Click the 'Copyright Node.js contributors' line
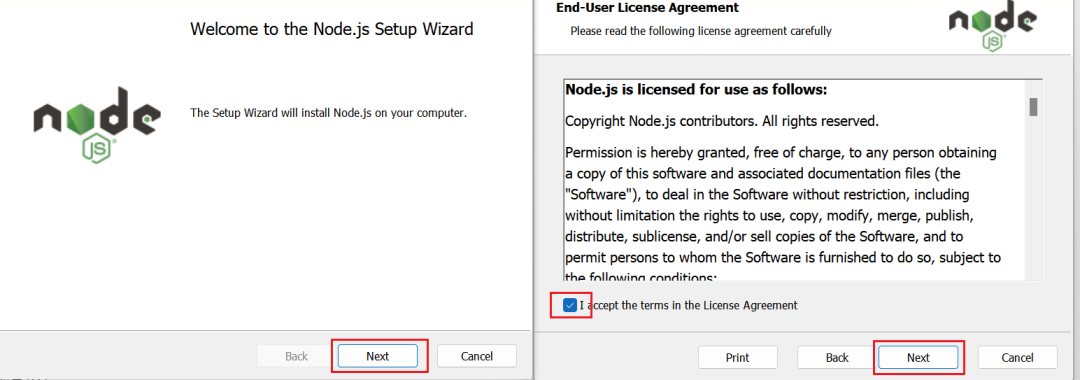The height and width of the screenshot is (380, 1080). [722, 122]
